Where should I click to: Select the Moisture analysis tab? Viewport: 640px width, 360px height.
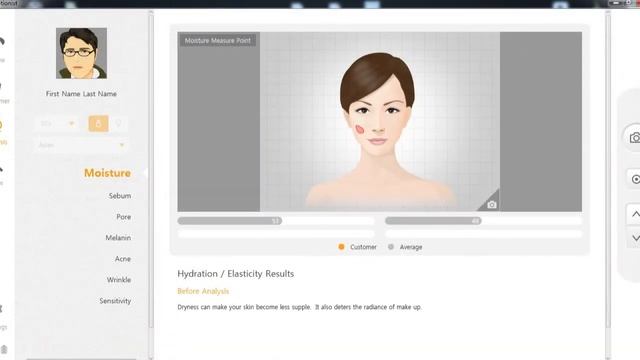point(107,173)
